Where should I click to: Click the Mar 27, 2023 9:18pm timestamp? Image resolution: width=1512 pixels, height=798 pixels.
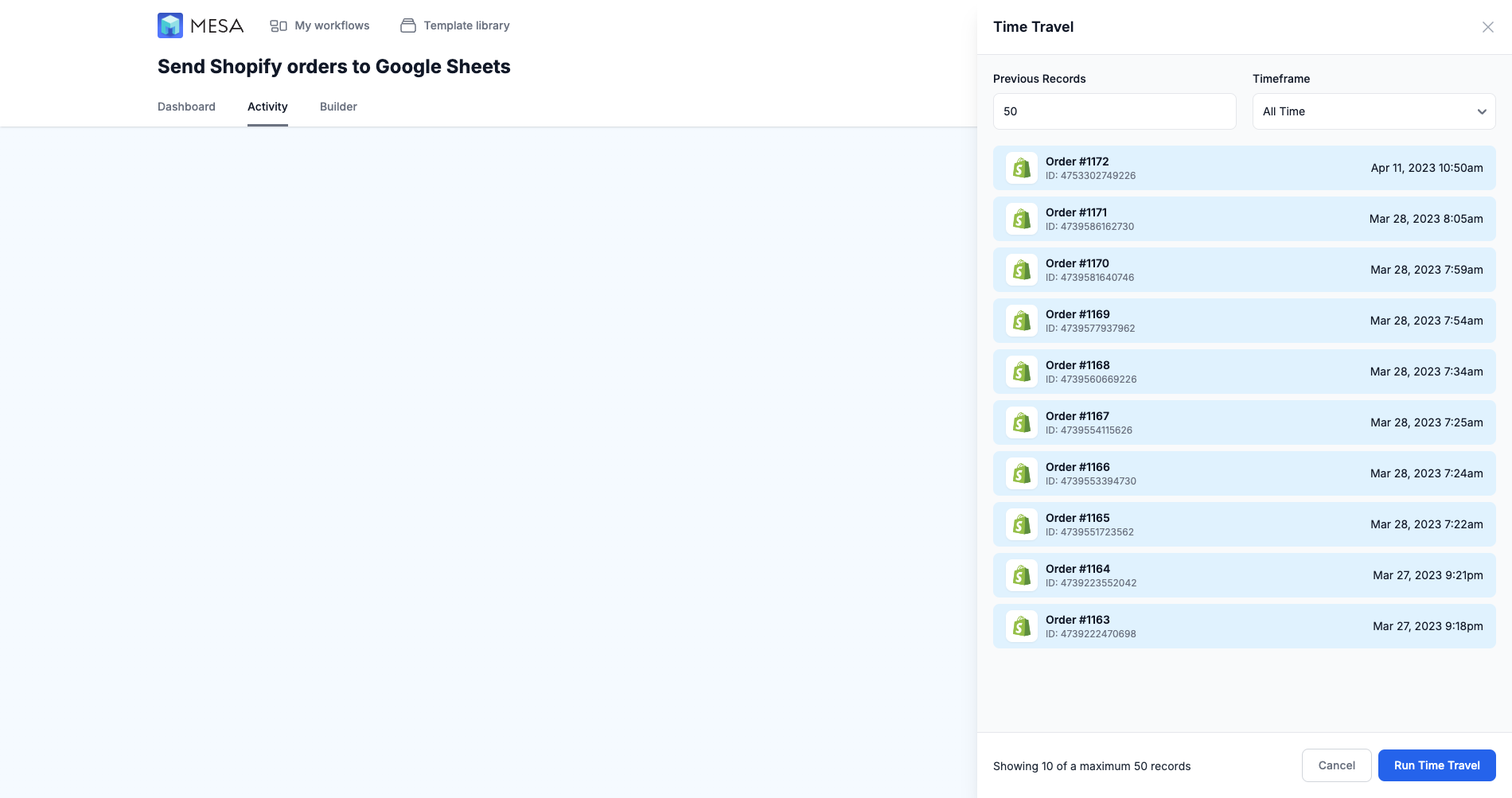tap(1428, 626)
